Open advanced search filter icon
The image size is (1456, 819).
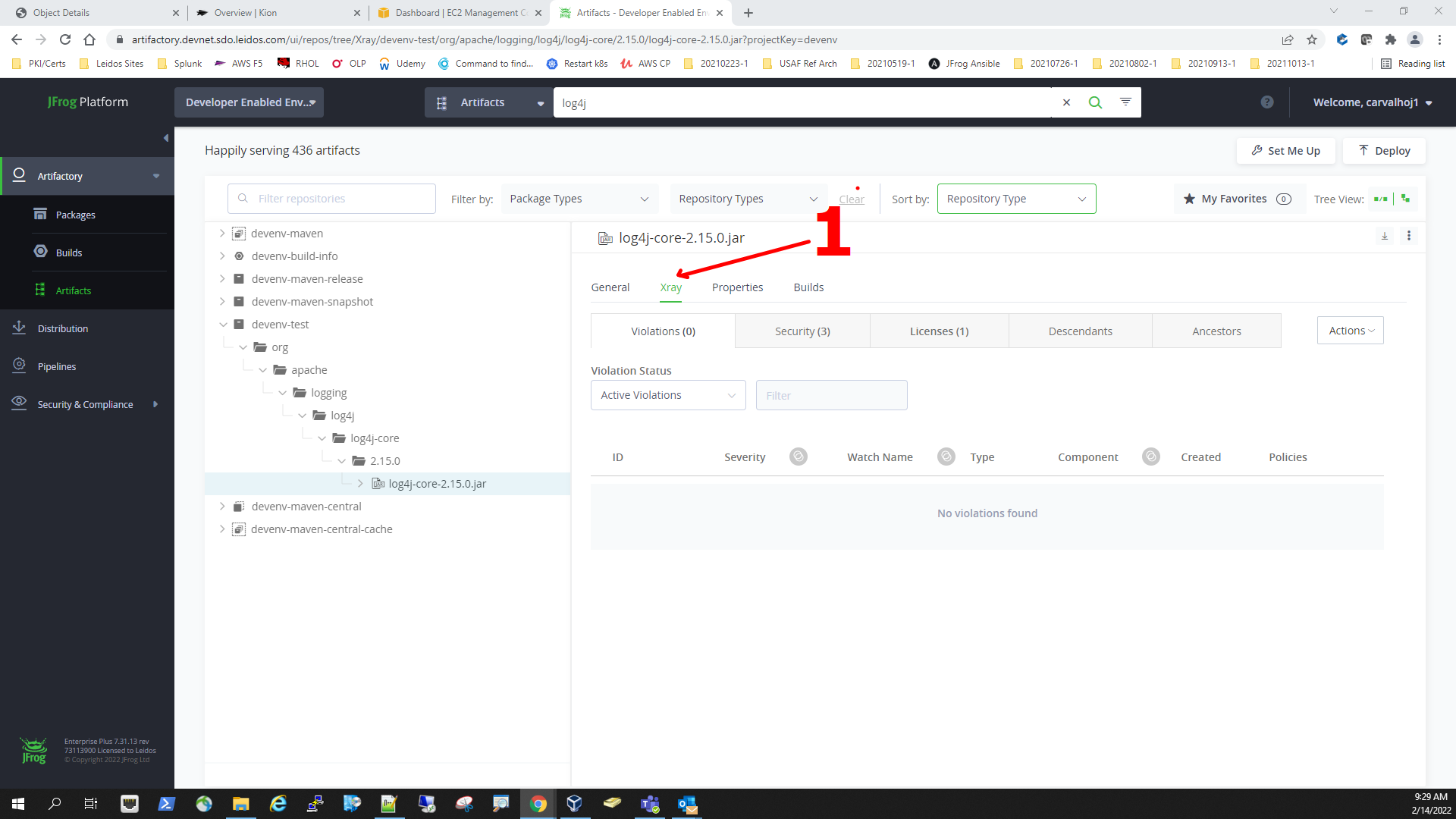(1125, 102)
